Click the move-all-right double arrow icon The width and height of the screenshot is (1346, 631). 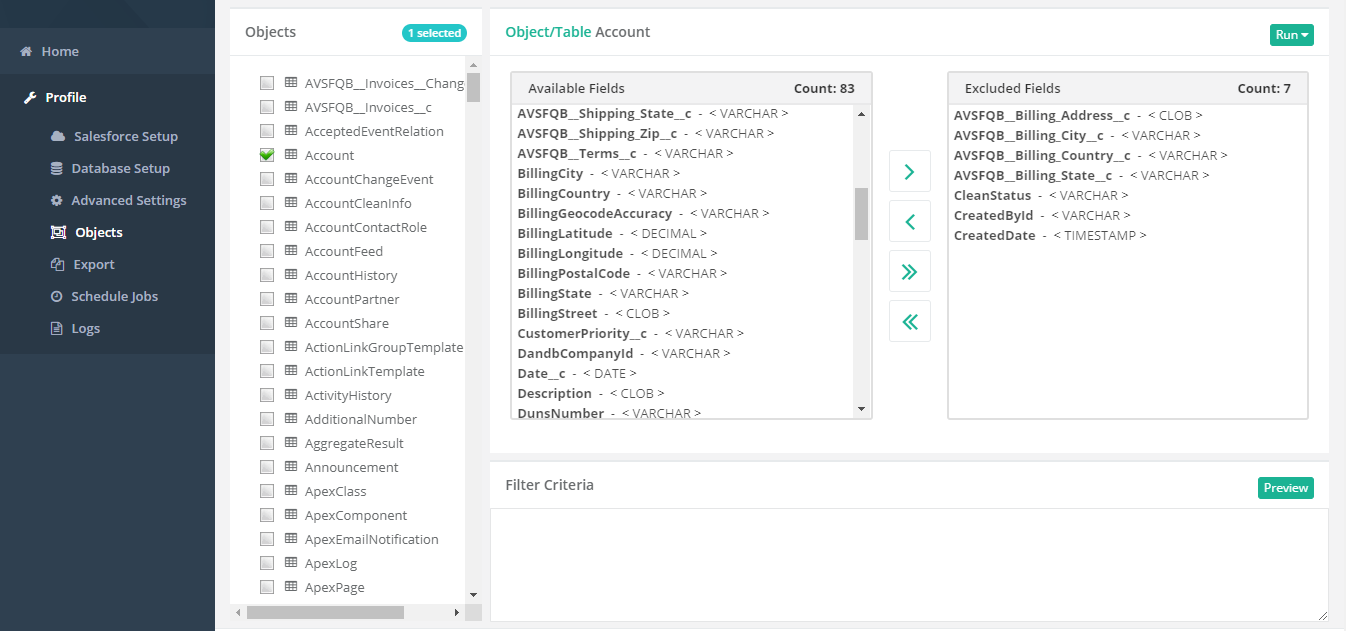point(909,272)
